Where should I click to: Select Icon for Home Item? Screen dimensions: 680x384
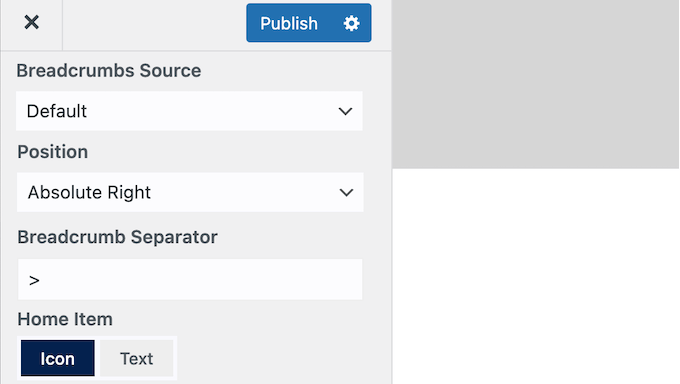coord(58,358)
